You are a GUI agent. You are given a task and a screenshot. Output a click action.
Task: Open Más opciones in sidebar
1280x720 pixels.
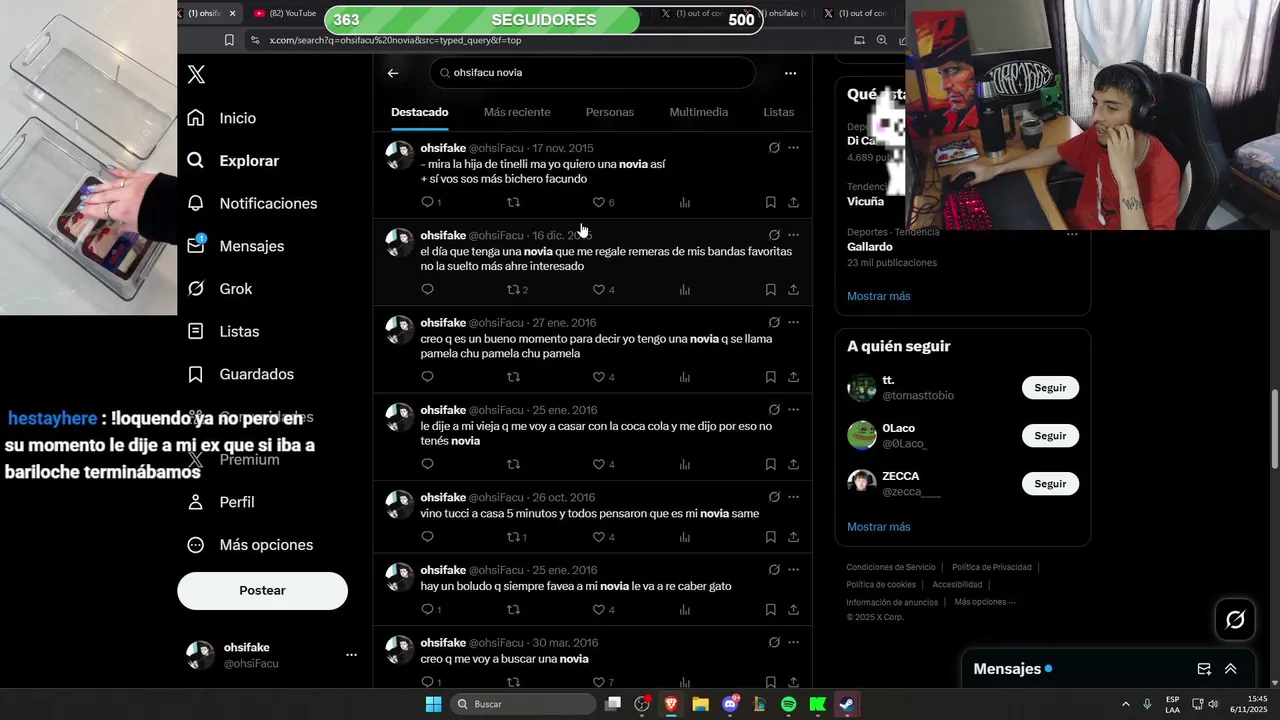pyautogui.click(x=250, y=545)
